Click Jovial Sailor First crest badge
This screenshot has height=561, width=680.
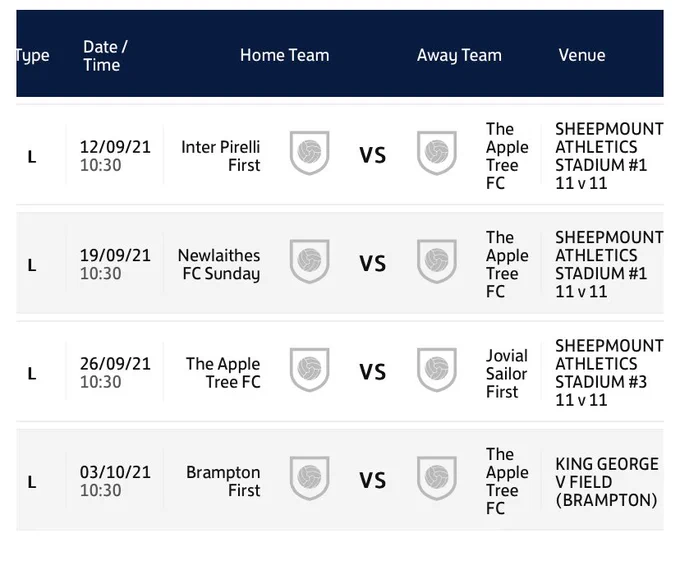[436, 370]
